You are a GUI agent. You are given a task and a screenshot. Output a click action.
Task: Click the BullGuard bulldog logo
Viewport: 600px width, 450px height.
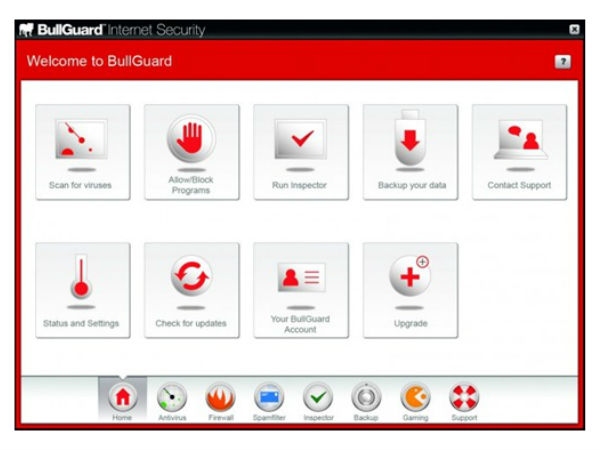(x=26, y=30)
